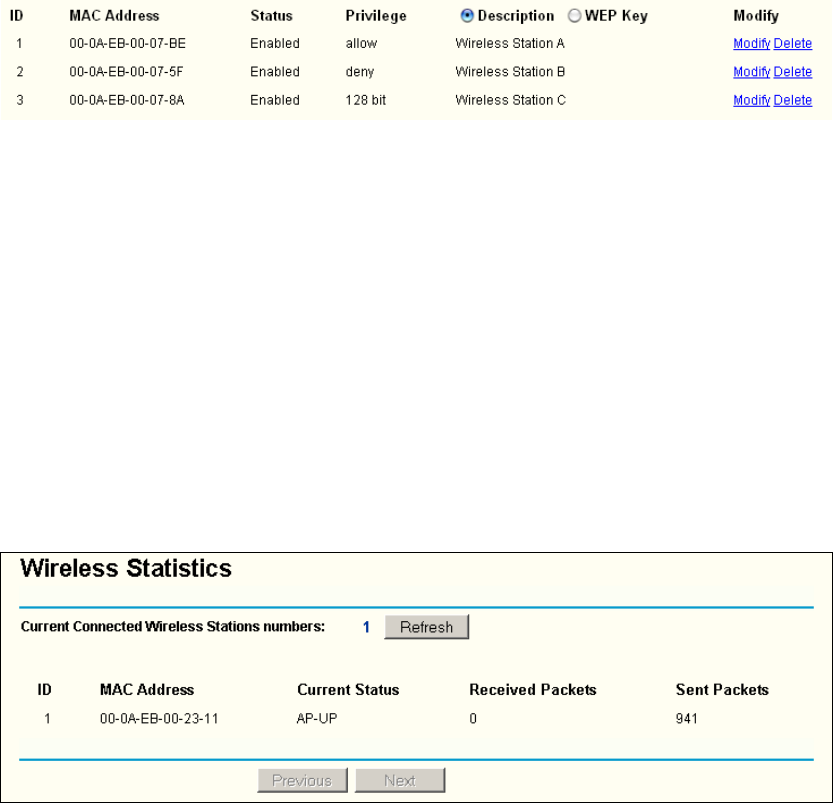Click the Wireless Station A description
The height and width of the screenshot is (803, 833).
coord(510,44)
